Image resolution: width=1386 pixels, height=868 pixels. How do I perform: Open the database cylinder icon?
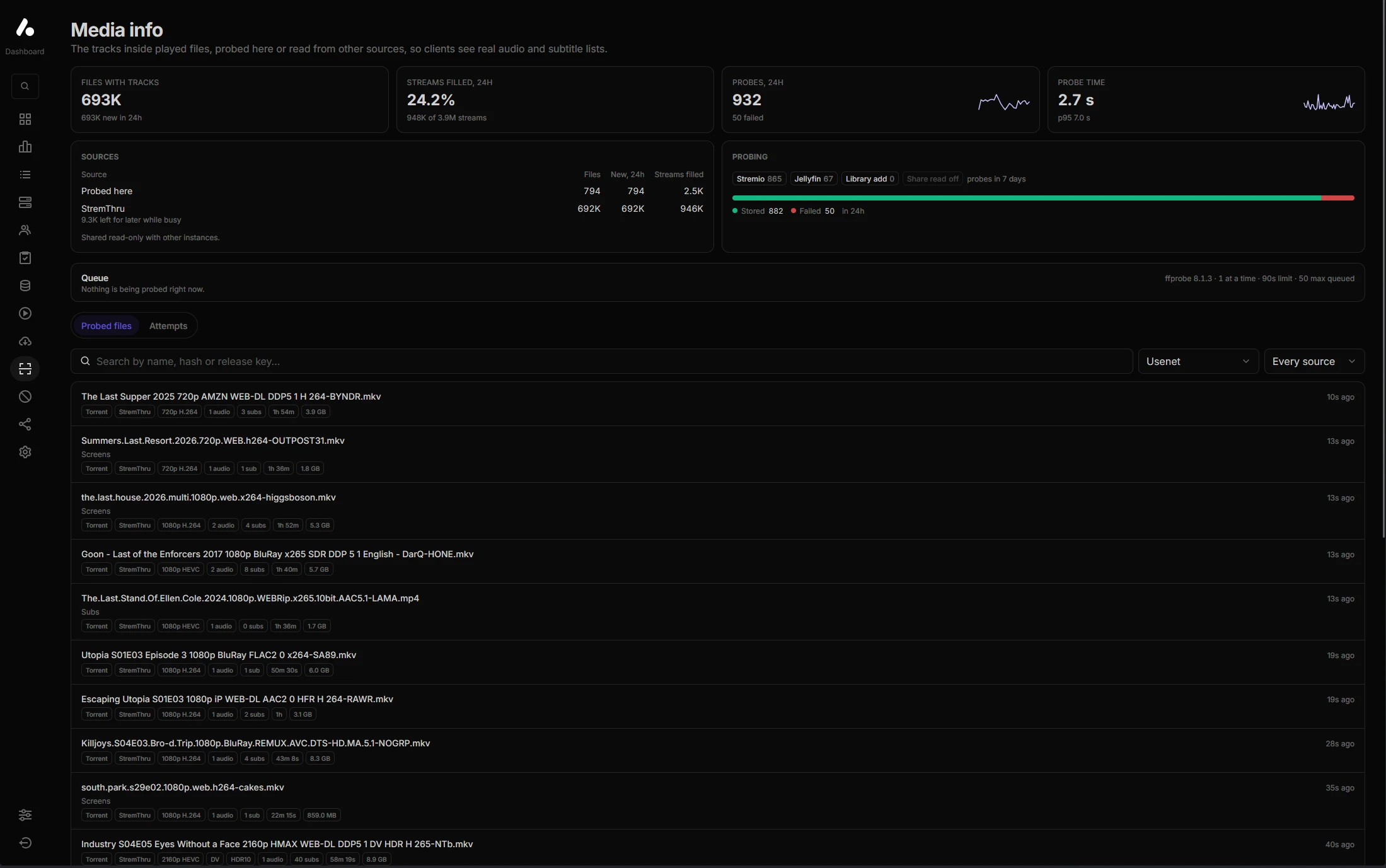25,286
